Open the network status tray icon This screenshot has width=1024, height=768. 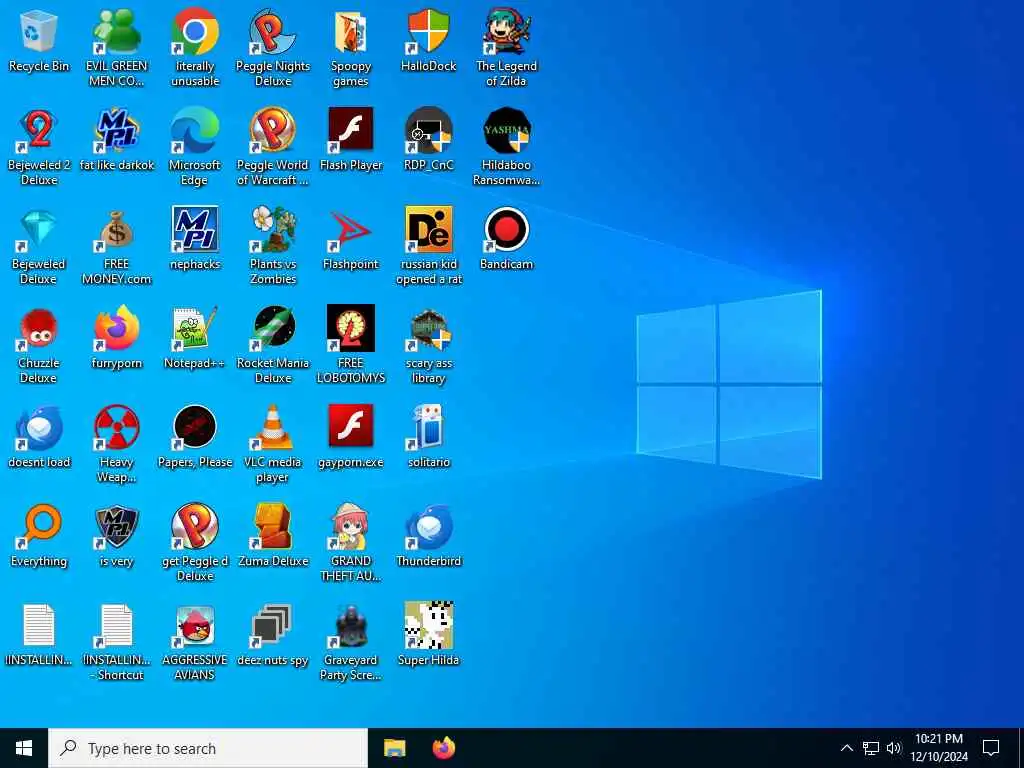click(871, 748)
